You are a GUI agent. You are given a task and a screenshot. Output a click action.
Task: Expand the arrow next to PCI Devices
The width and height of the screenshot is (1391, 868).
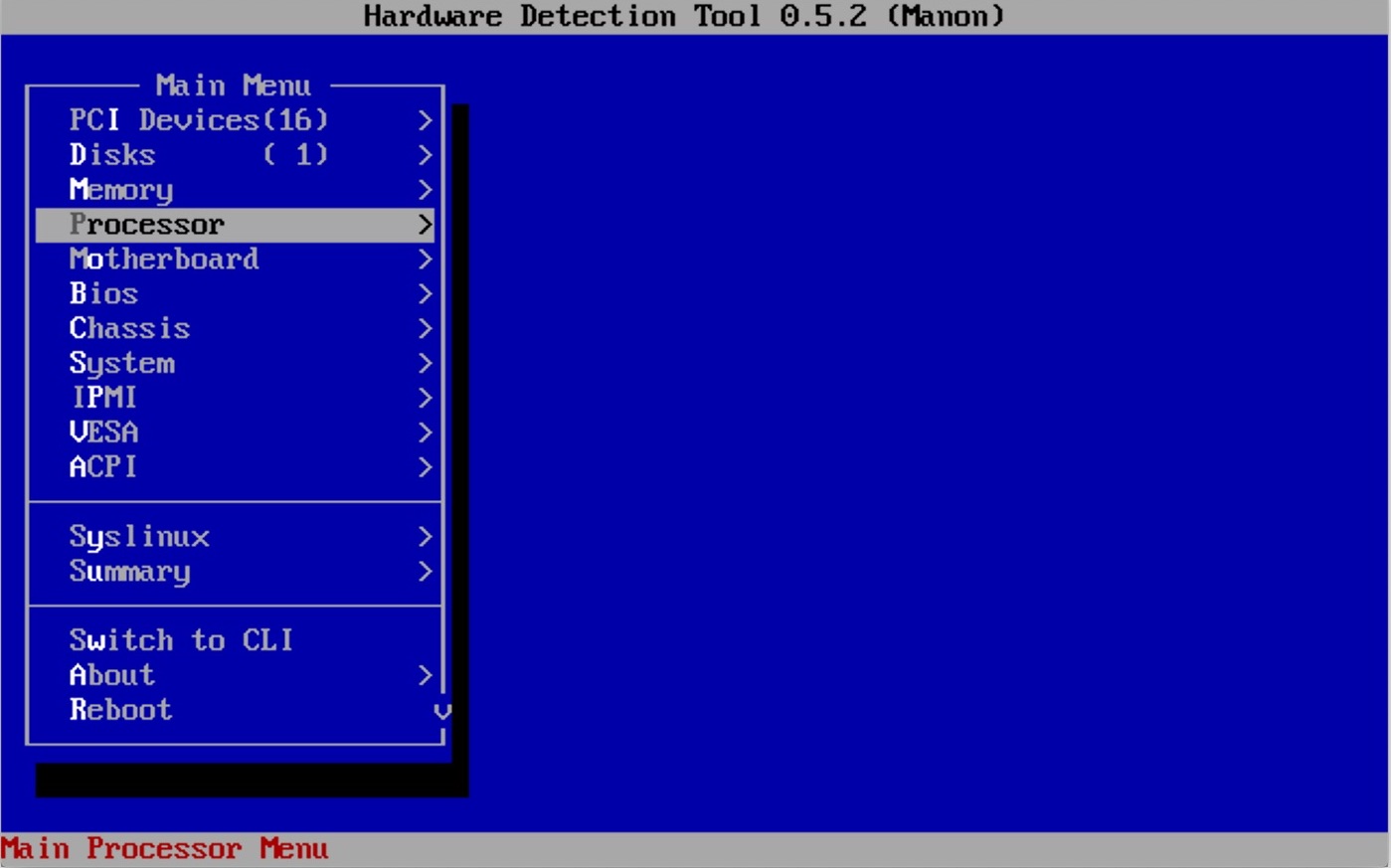coord(425,120)
